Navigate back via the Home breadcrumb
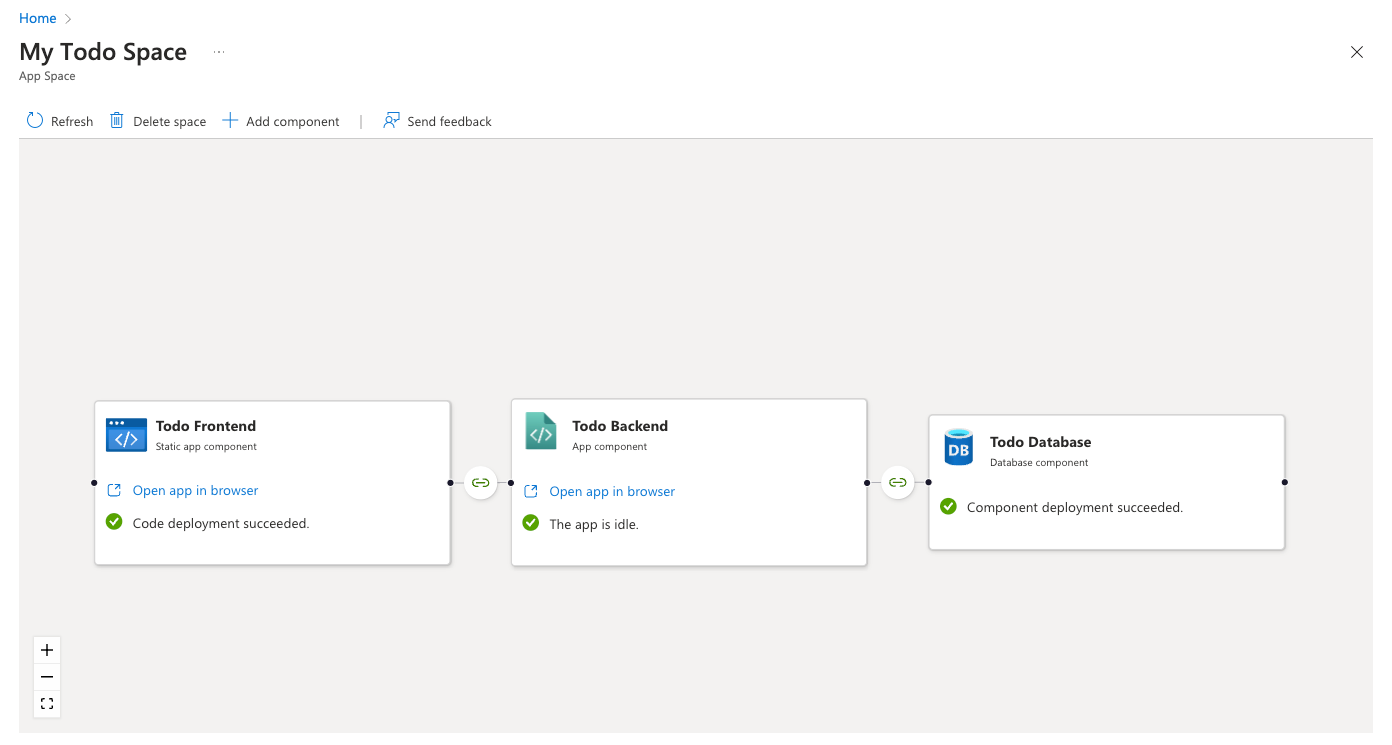The height and width of the screenshot is (745, 1392). [37, 17]
